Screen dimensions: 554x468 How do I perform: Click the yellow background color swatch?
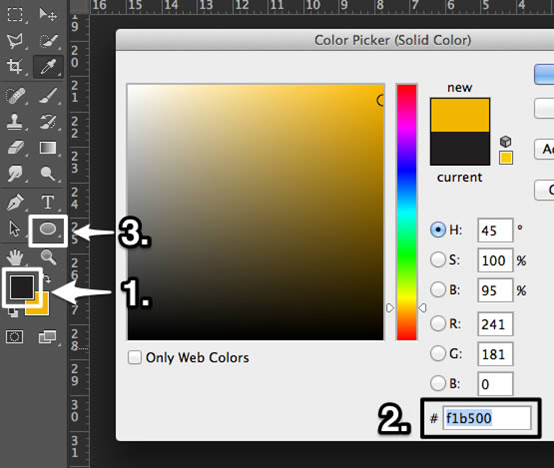pyautogui.click(x=42, y=307)
